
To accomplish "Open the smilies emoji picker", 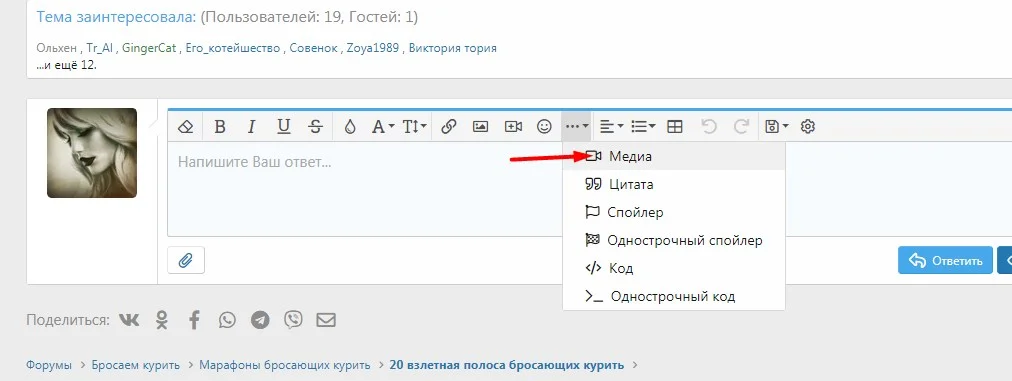I will pyautogui.click(x=545, y=127).
